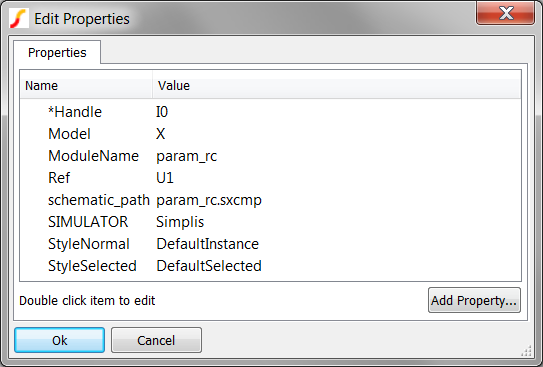The height and width of the screenshot is (367, 543).
Task: Close the Edit Properties dialog
Action: 505,13
